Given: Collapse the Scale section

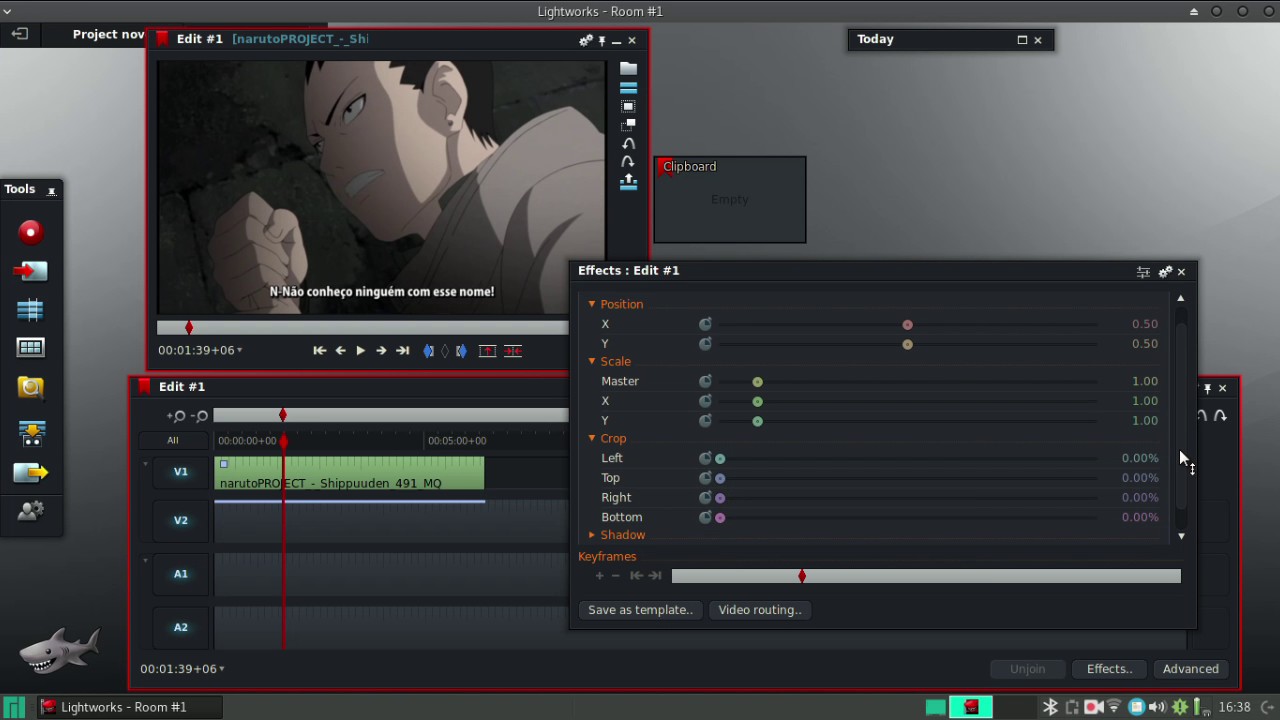Looking at the screenshot, I should (x=592, y=361).
